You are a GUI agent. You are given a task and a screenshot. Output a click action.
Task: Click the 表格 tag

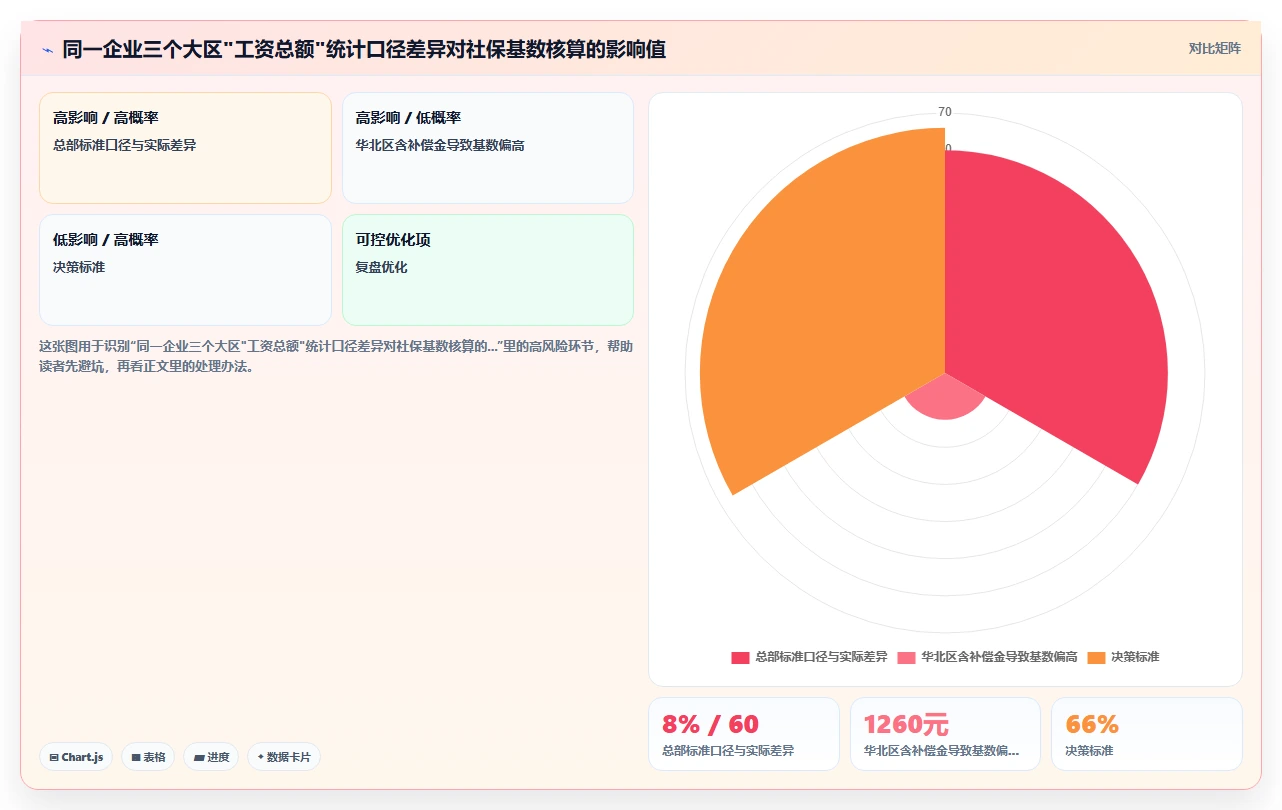pos(148,757)
